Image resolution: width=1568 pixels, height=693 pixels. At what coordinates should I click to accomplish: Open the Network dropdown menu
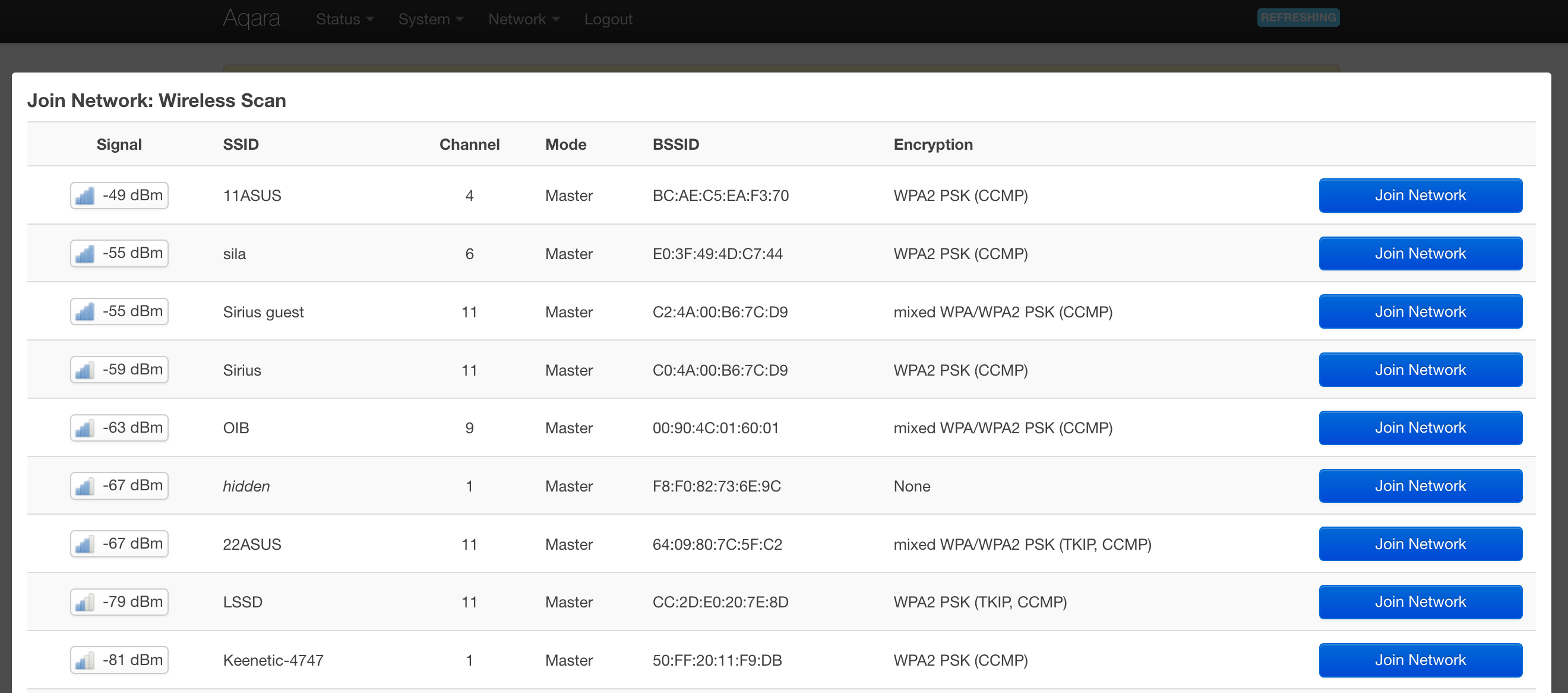pyautogui.click(x=523, y=19)
